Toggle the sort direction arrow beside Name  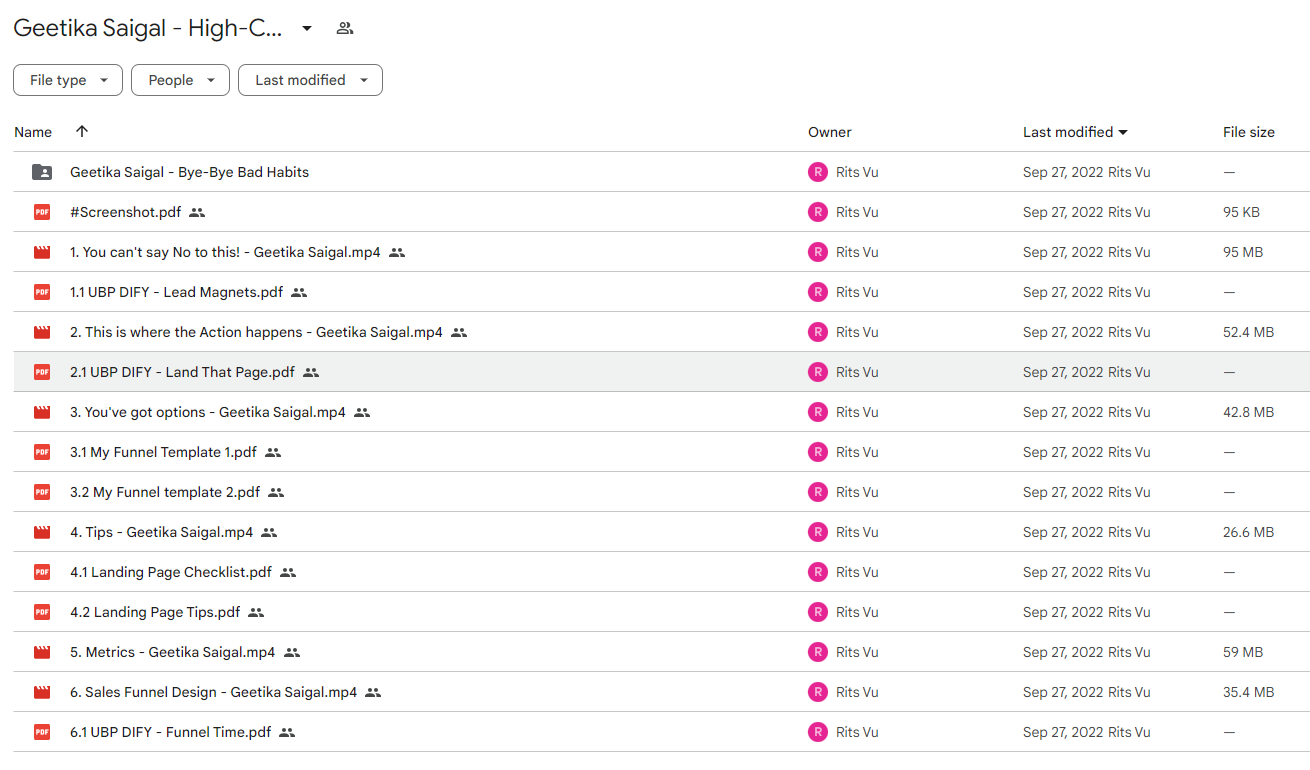tap(82, 132)
